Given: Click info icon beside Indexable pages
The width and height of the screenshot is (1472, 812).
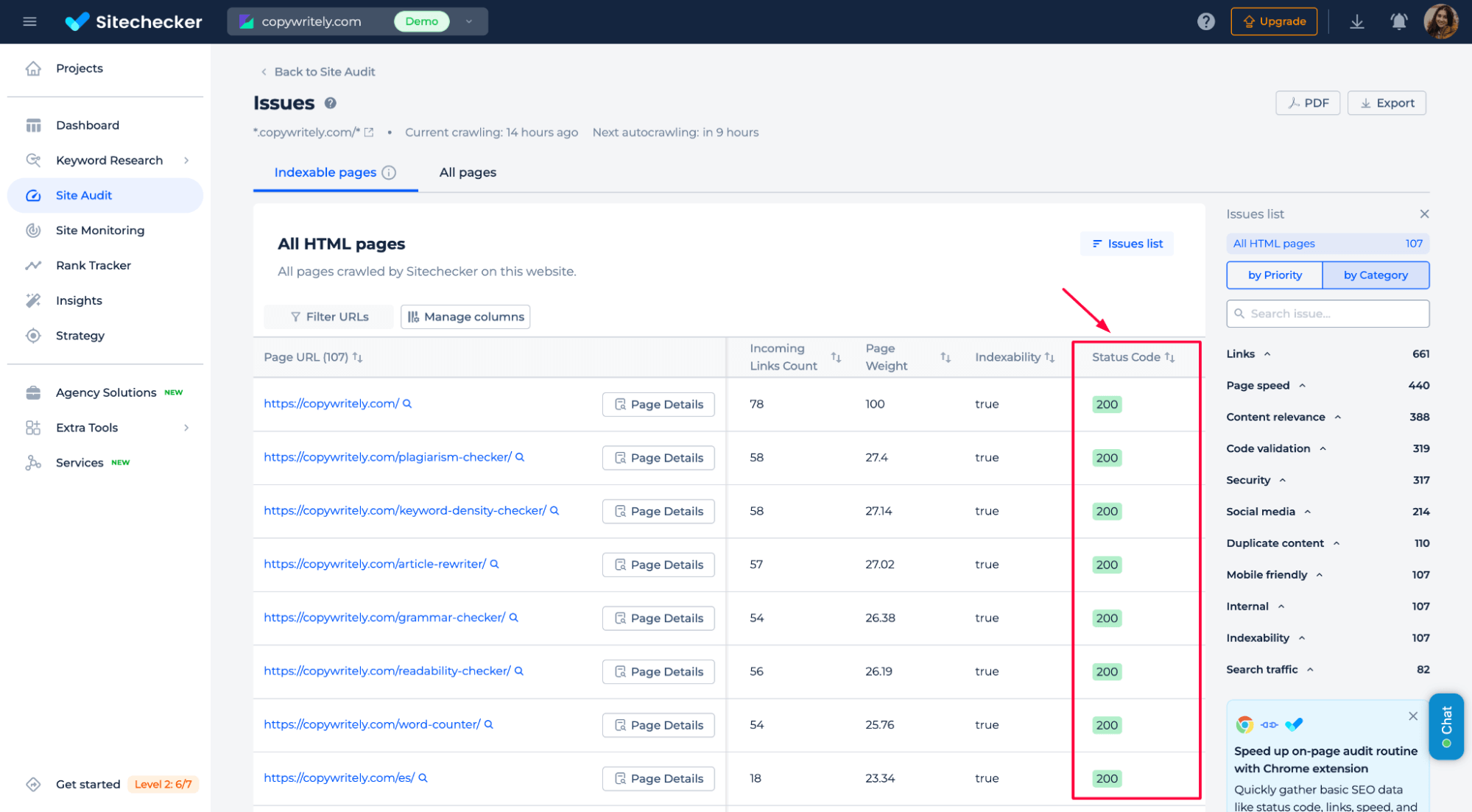Looking at the screenshot, I should pyautogui.click(x=389, y=172).
